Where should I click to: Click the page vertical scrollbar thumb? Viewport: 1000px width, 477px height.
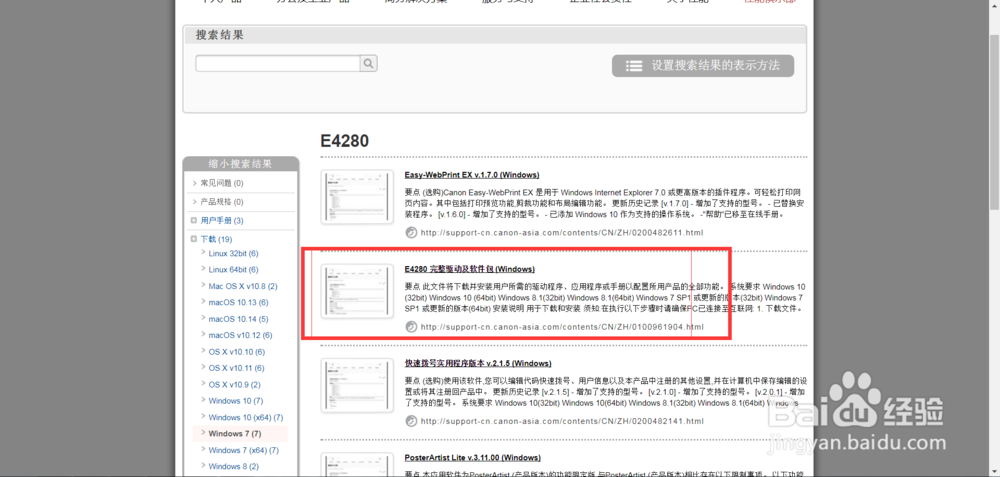[x=994, y=121]
